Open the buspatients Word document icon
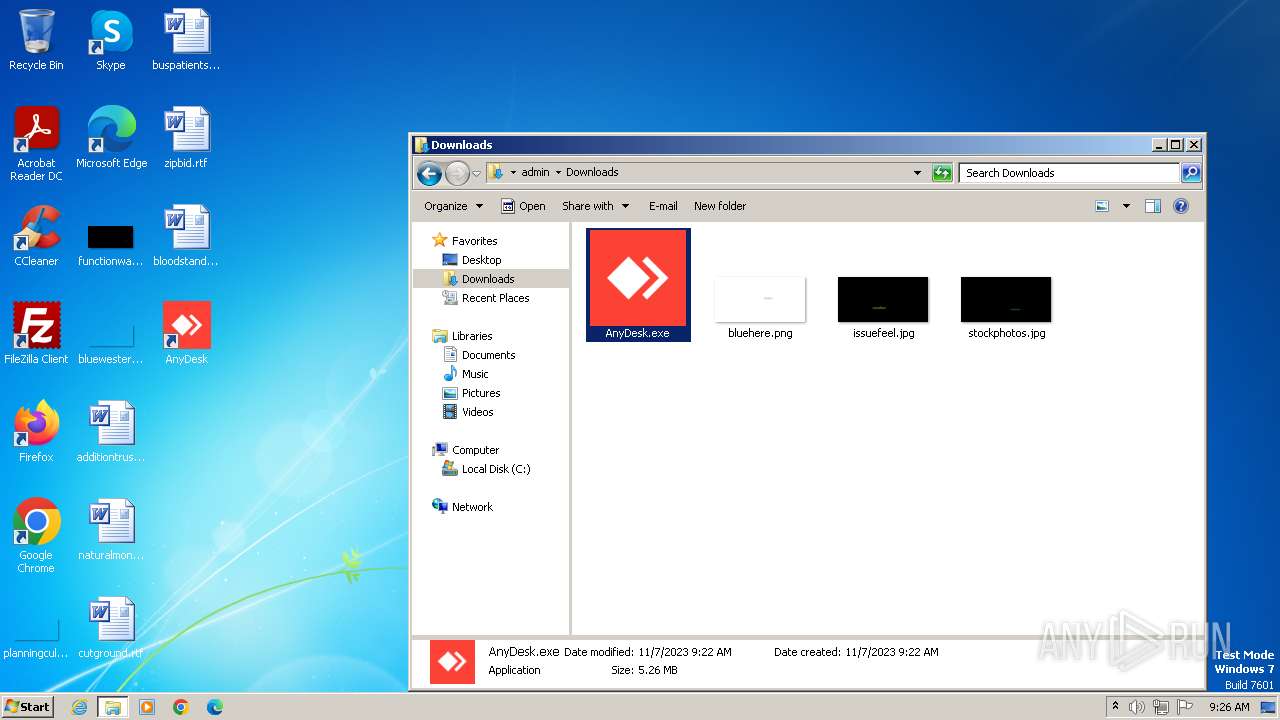 click(186, 40)
